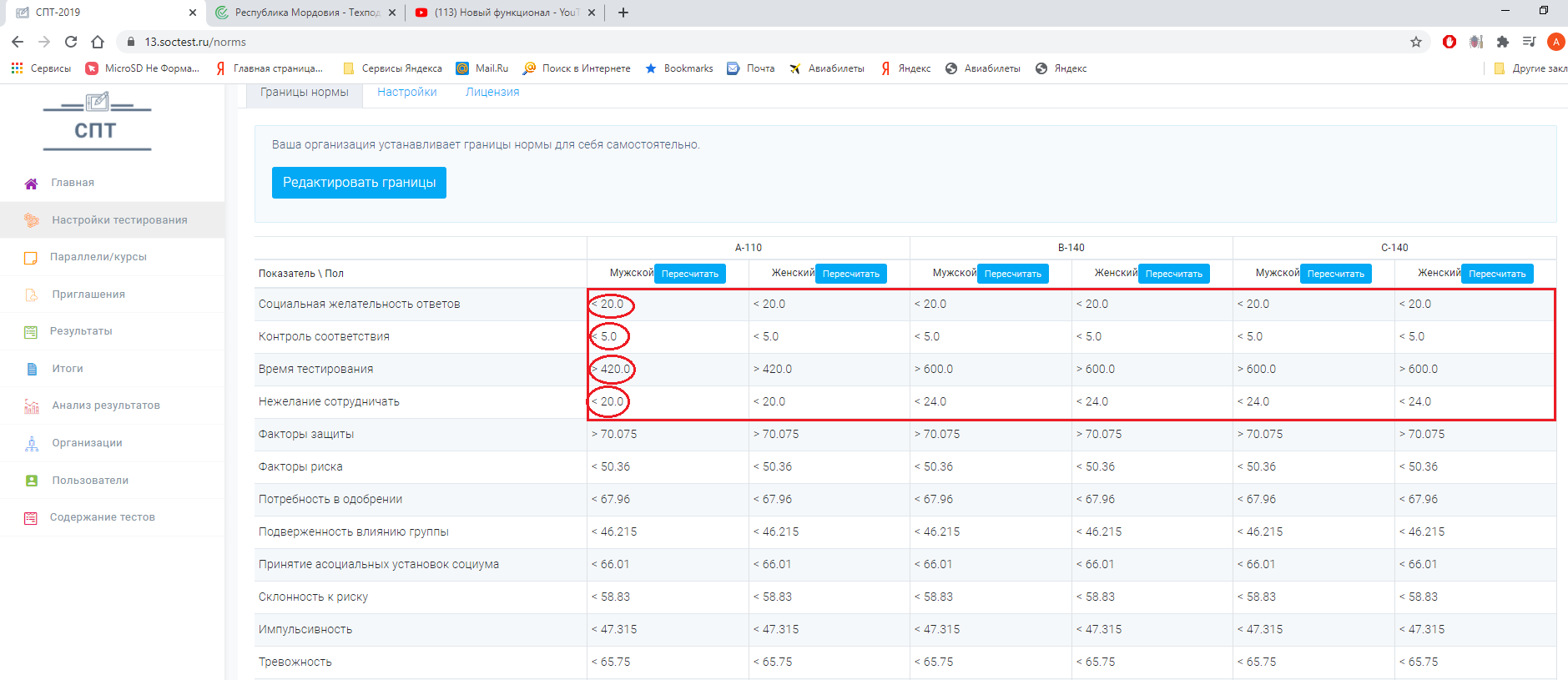Click the B-140 column group header
Image resolution: width=1568 pixels, height=680 pixels.
[x=1071, y=248]
